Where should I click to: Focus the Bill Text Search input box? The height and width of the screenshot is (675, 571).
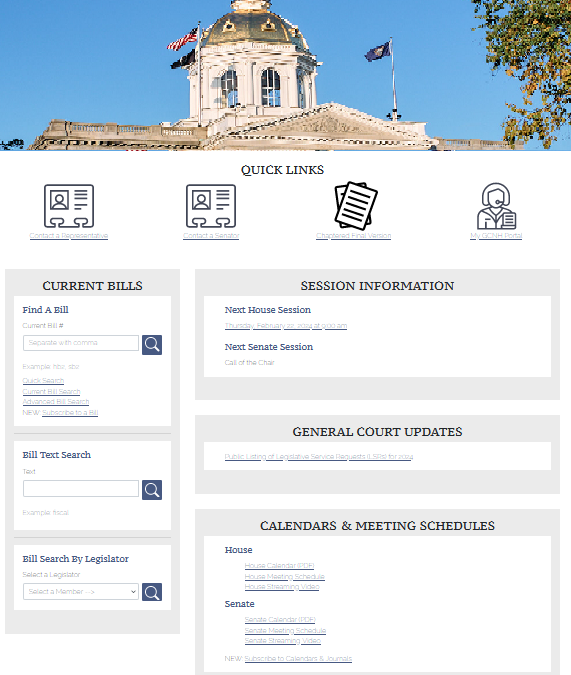(x=81, y=489)
